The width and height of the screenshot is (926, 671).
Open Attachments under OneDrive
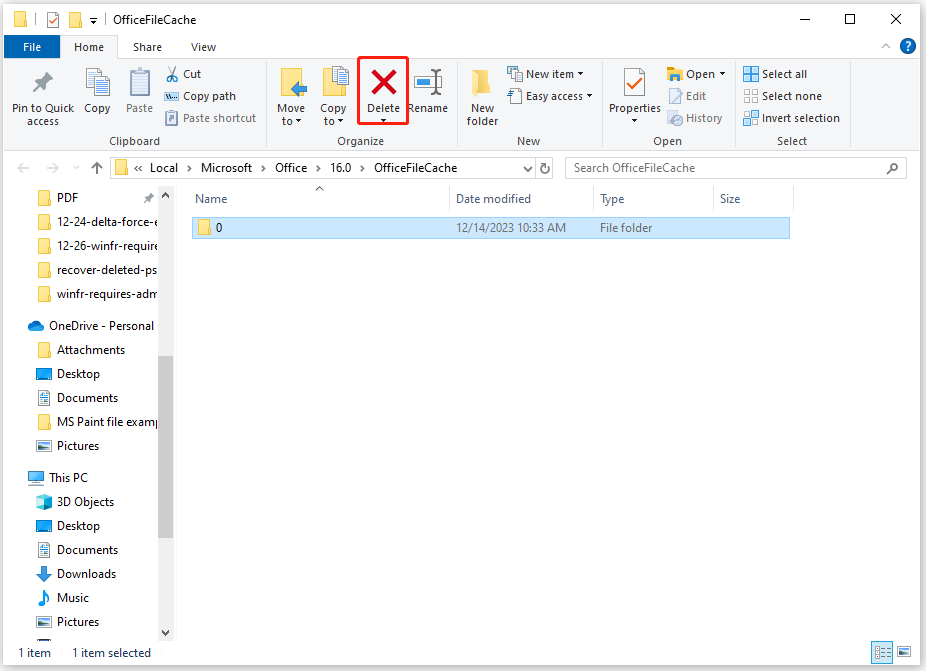(x=81, y=350)
